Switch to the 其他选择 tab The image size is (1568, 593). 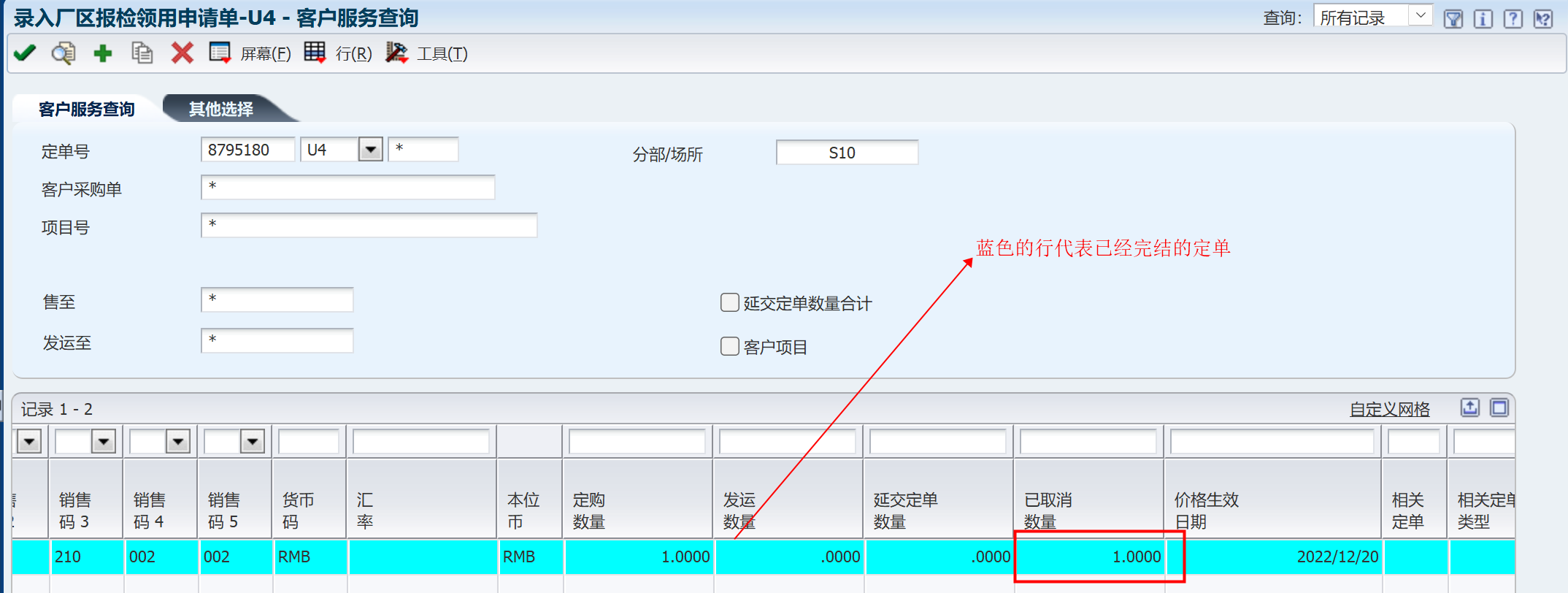(221, 109)
